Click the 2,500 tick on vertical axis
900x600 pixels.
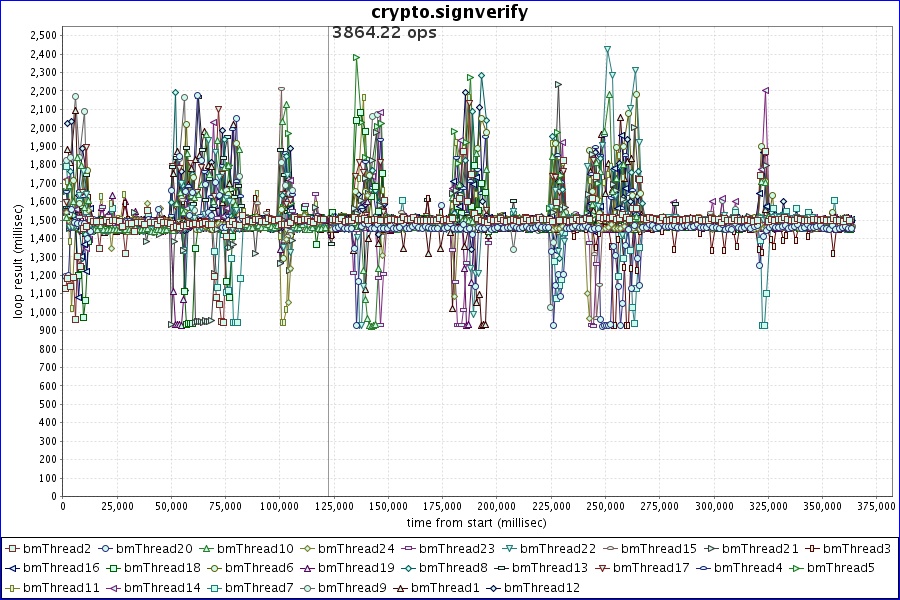pos(42,35)
